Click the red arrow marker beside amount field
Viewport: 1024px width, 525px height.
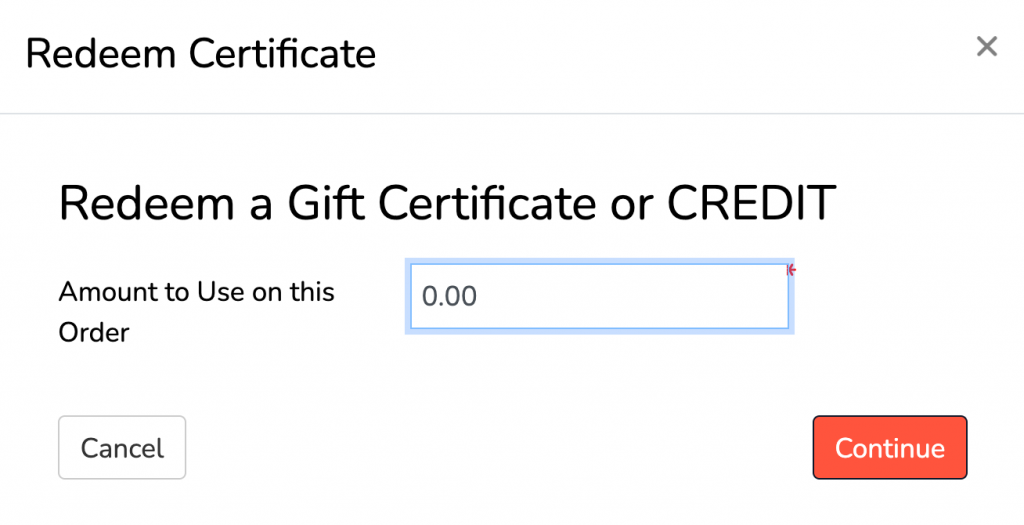click(791, 270)
